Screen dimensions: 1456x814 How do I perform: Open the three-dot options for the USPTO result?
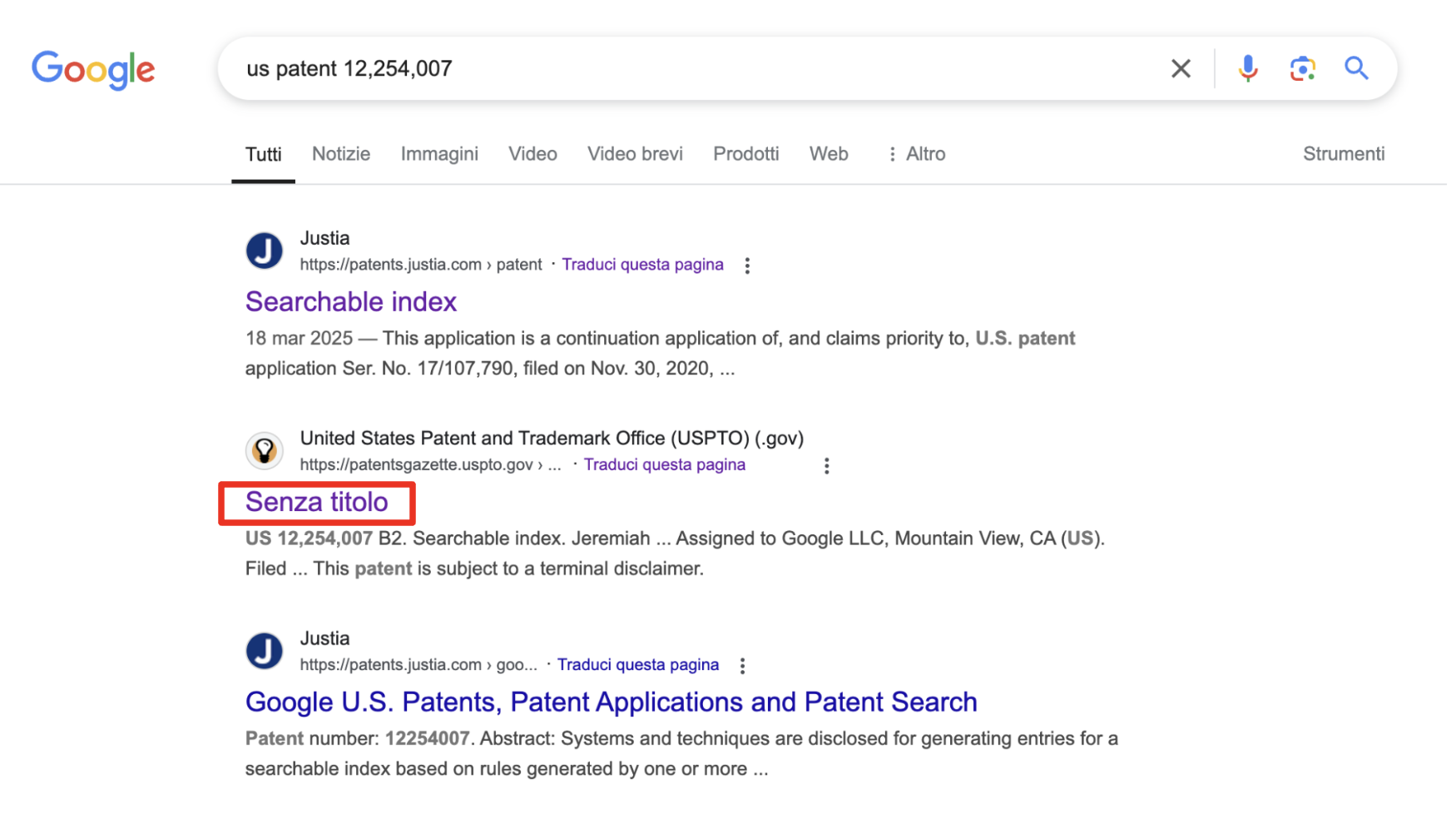click(x=827, y=465)
